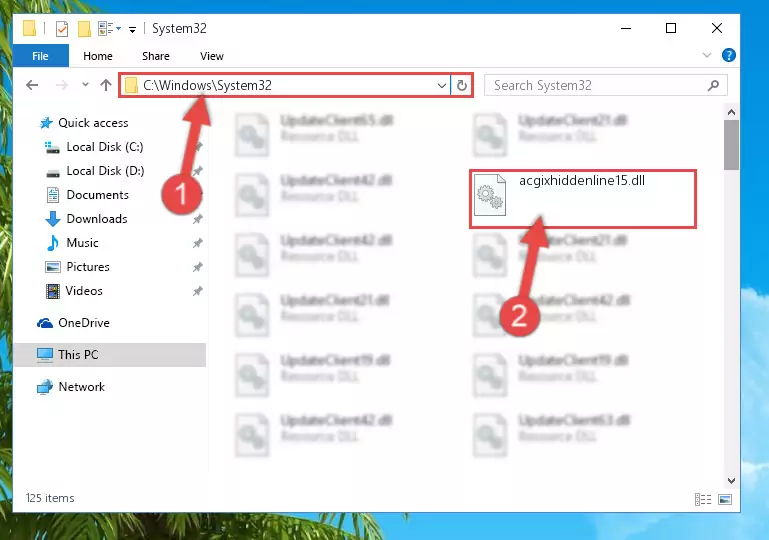Click the pin icon next to Music
The width and height of the screenshot is (769, 540).
[197, 243]
